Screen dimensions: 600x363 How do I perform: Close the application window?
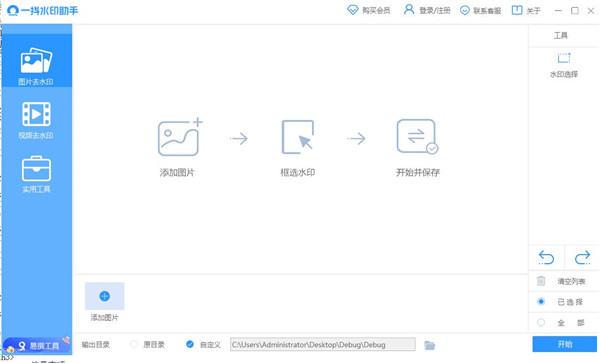[x=591, y=11]
